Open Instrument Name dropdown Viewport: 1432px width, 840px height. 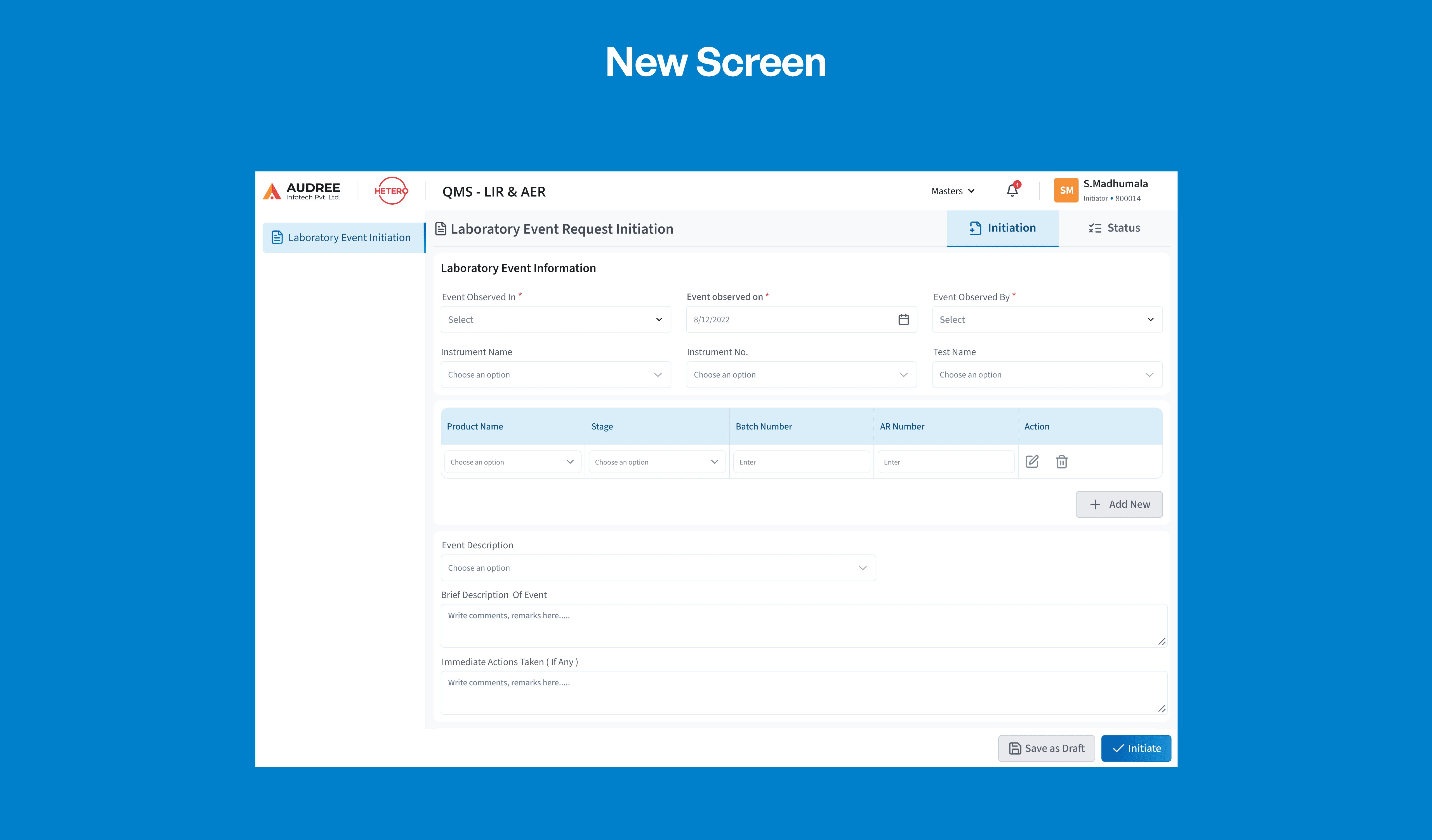[x=555, y=374]
